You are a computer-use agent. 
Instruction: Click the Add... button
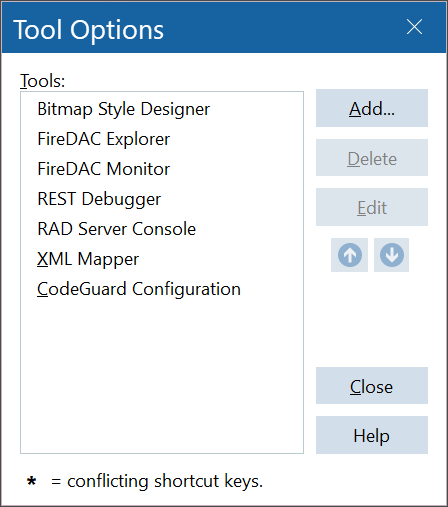coord(372,108)
